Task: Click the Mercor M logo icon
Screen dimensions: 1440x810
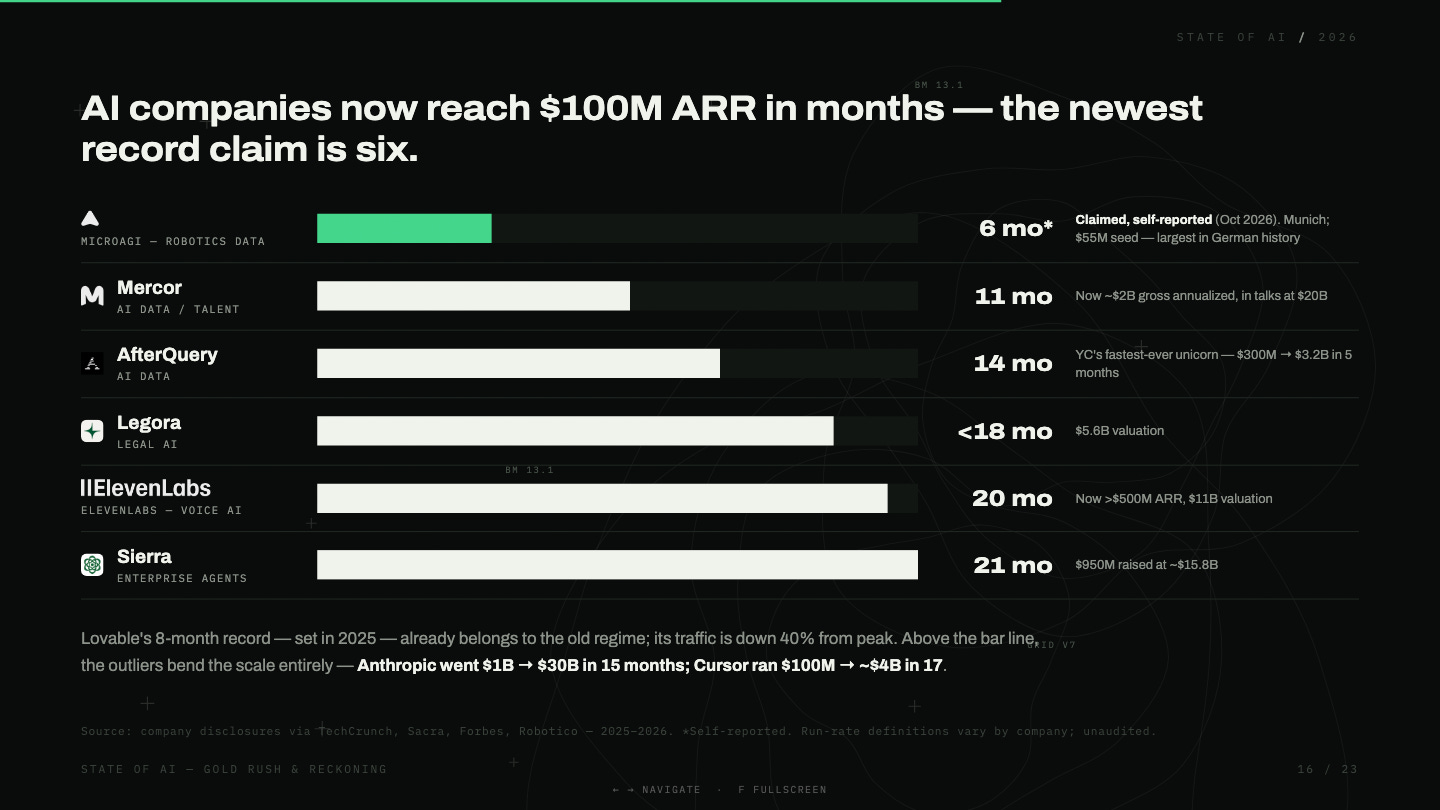Action: [x=92, y=295]
